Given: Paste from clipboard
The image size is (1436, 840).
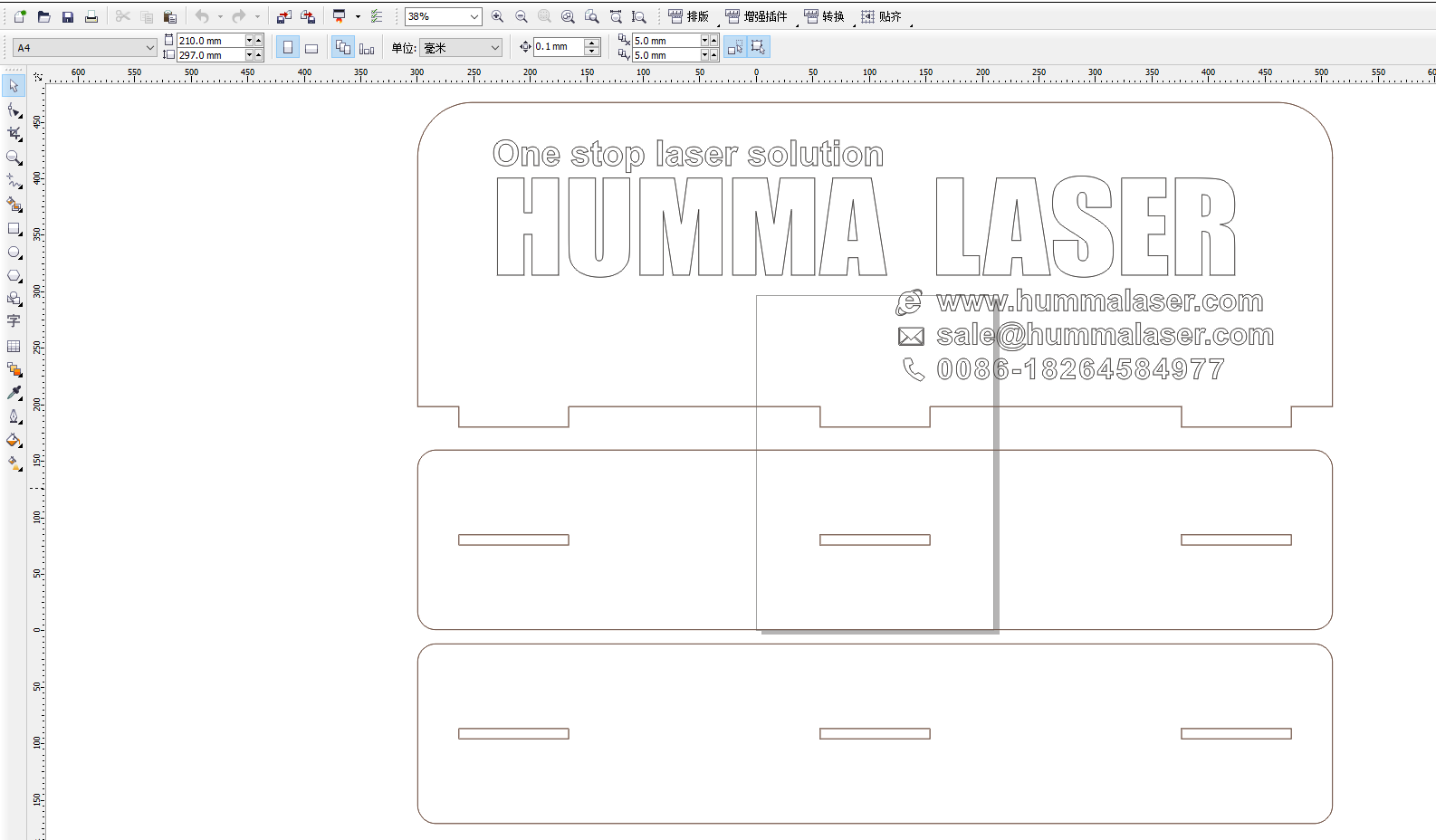Looking at the screenshot, I should [x=170, y=16].
